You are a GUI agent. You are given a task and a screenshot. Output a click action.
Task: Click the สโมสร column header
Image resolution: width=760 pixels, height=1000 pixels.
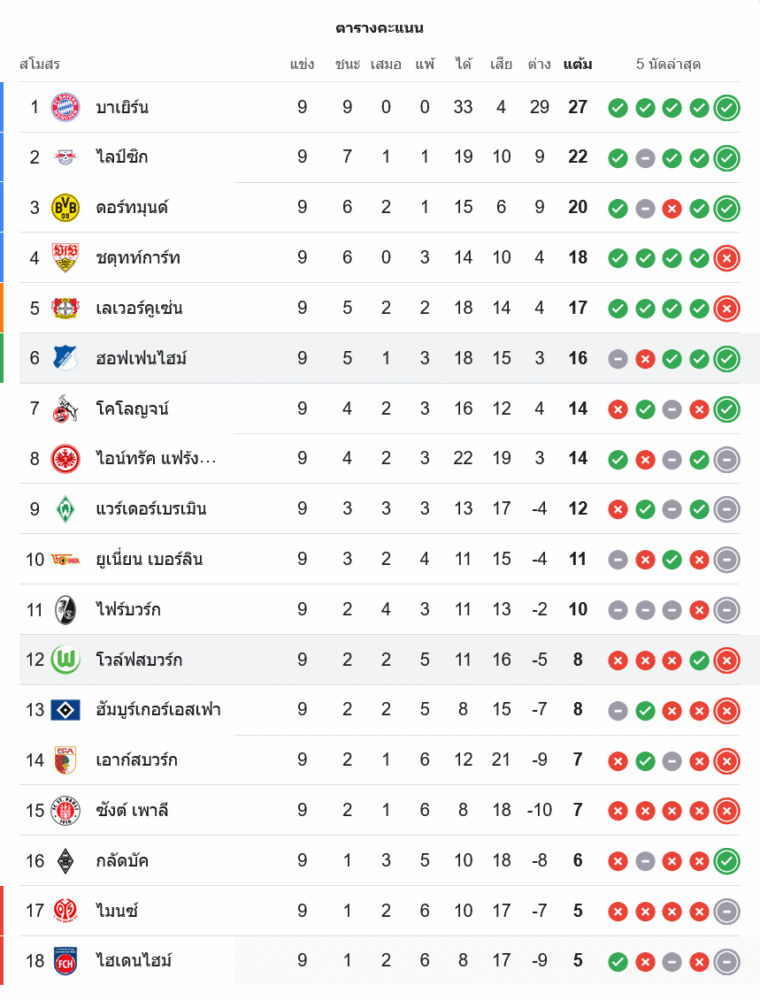click(x=40, y=64)
